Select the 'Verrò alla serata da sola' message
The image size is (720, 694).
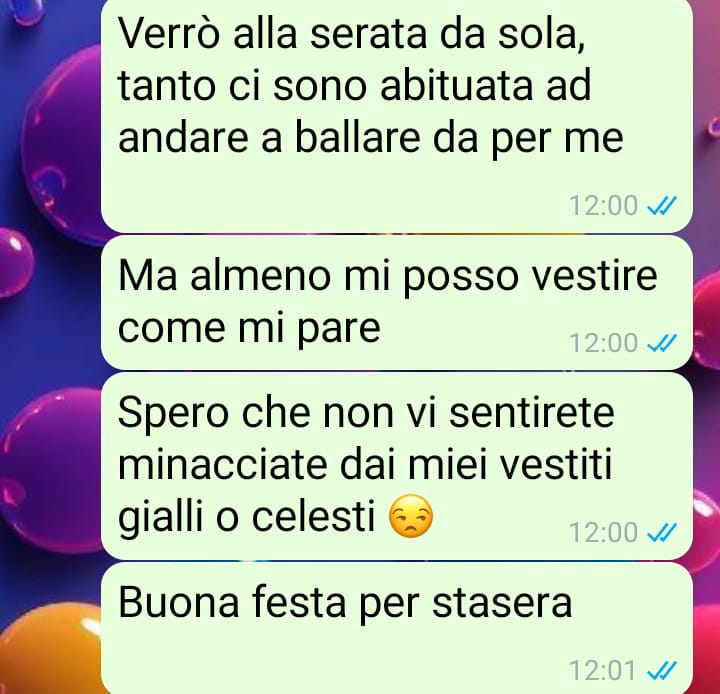tap(397, 115)
